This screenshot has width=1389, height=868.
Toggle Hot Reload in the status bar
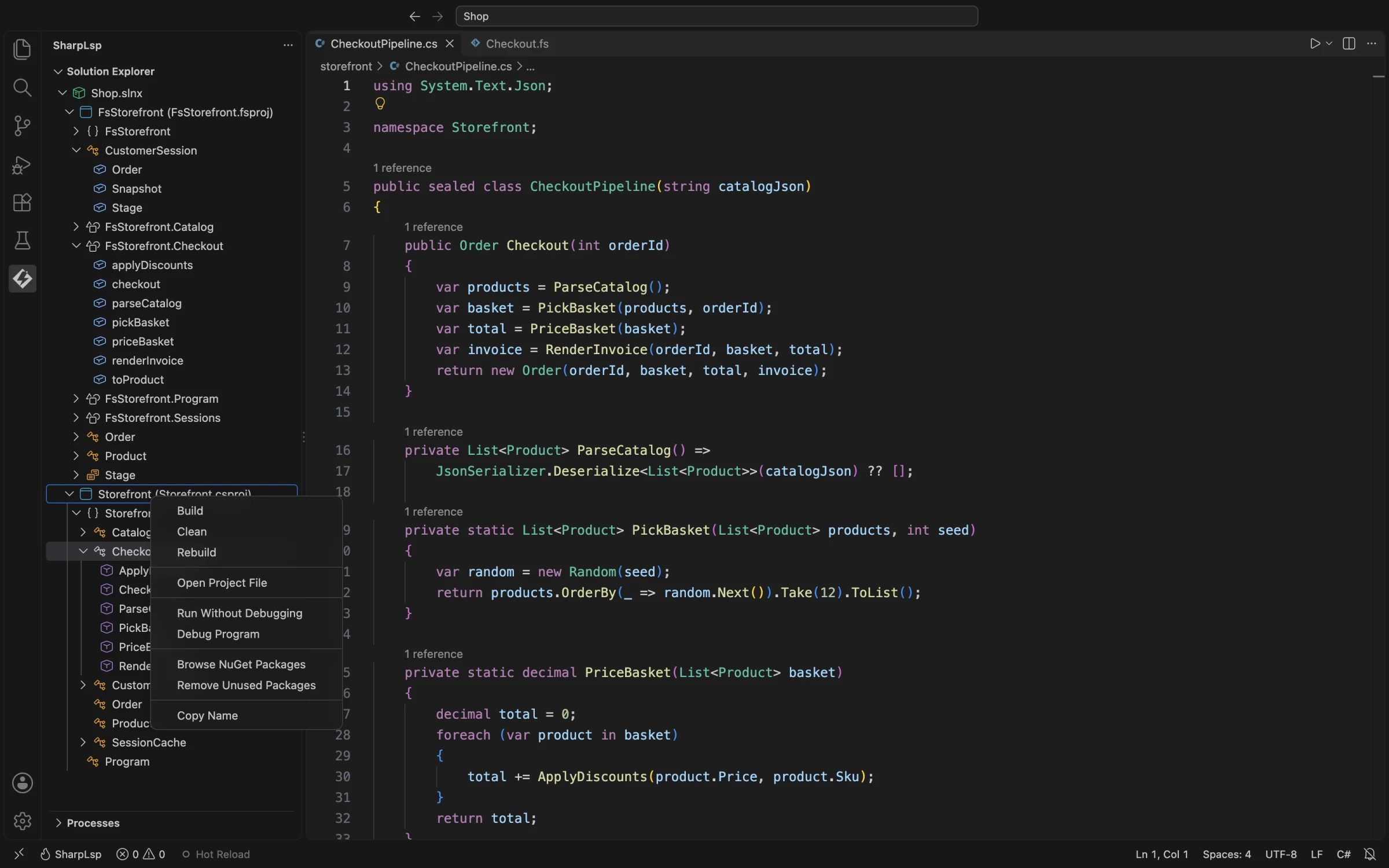click(216, 854)
